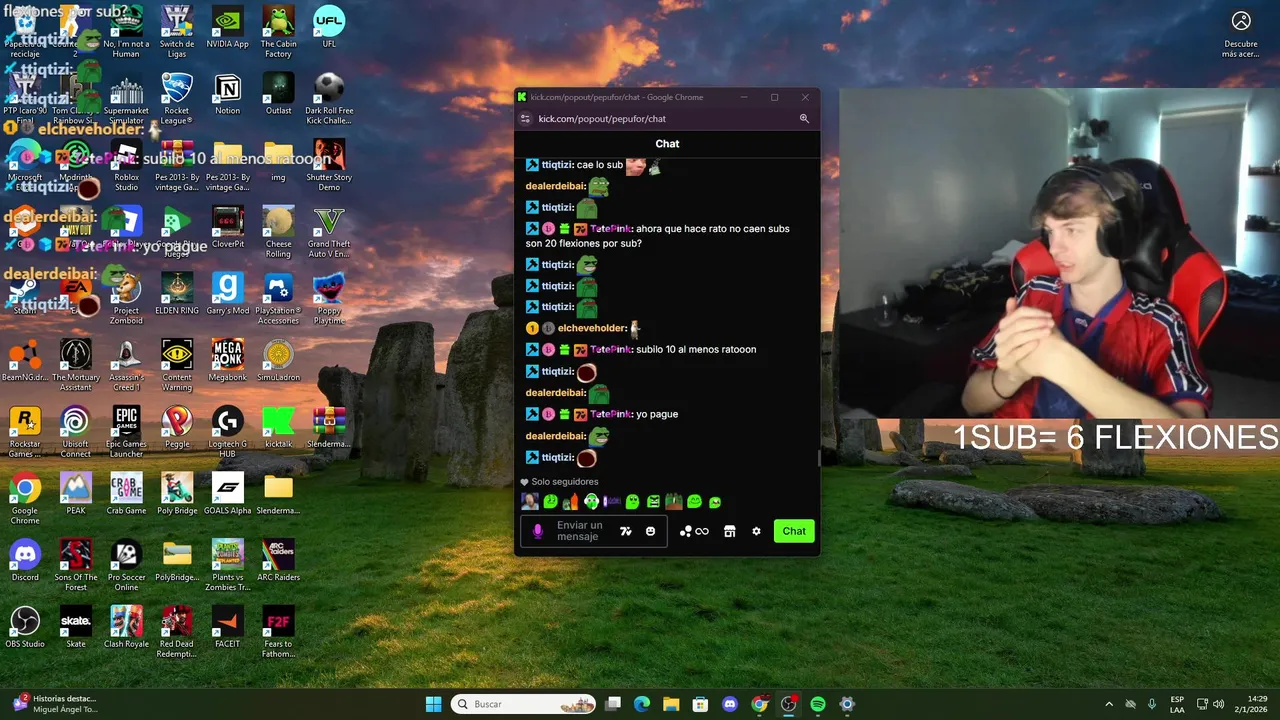Open the NVIDIA App desktop shortcut
Screen dimensions: 1280x720
[227, 28]
